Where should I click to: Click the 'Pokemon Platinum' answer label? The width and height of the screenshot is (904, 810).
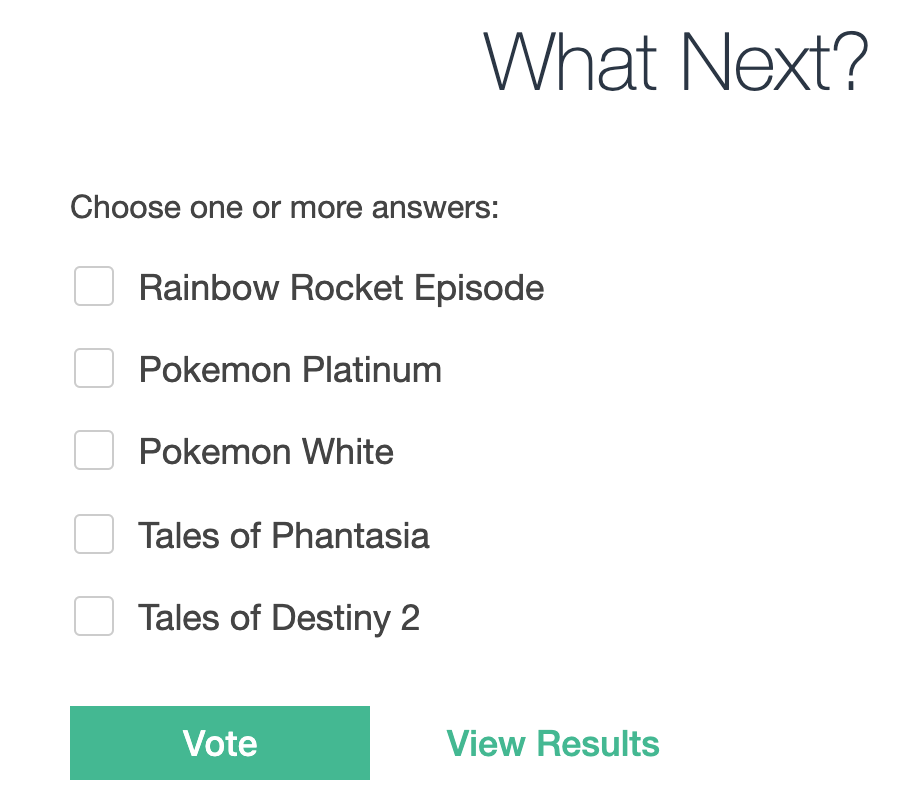tap(291, 370)
